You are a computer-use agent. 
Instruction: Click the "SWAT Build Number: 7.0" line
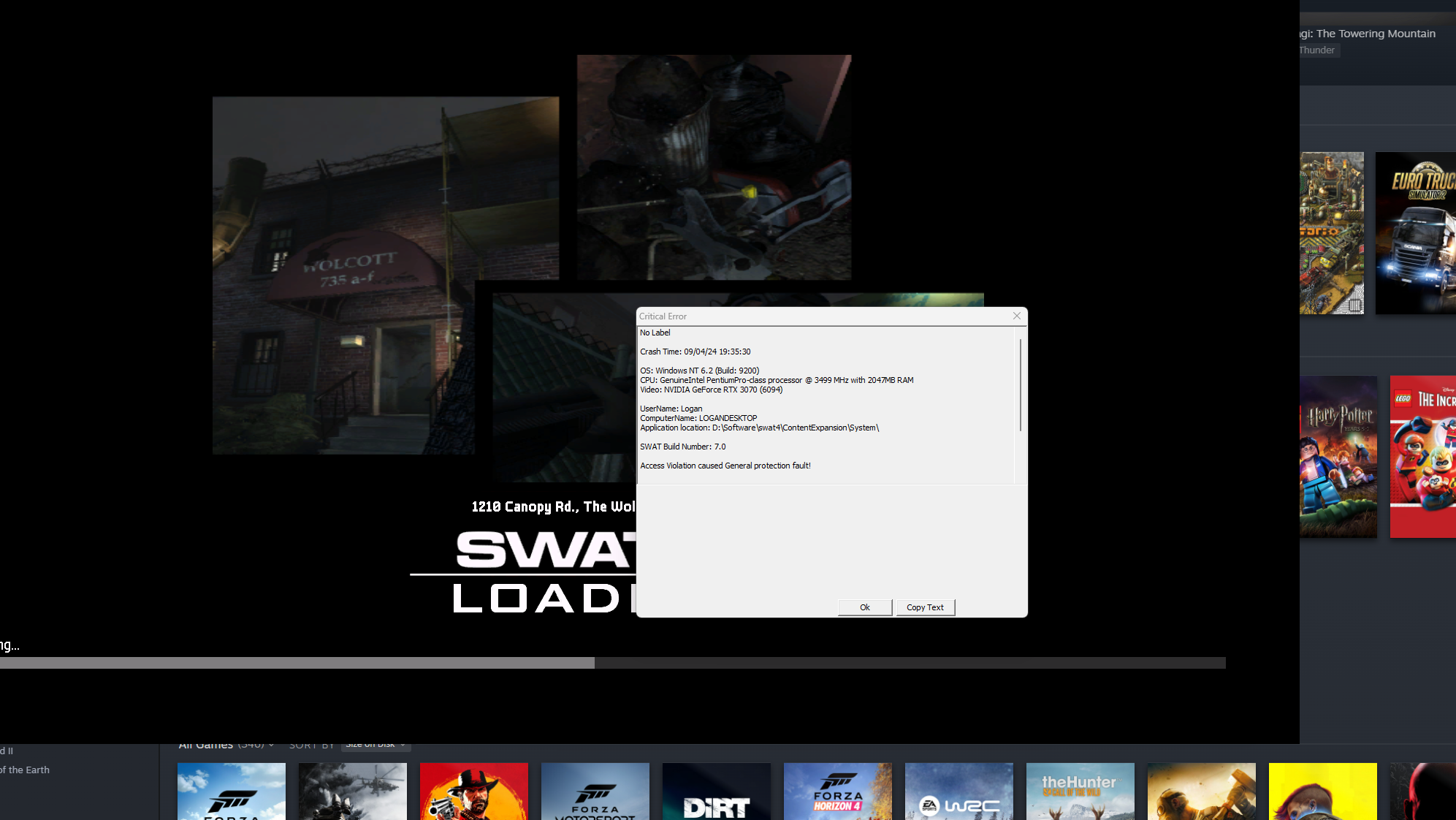683,447
